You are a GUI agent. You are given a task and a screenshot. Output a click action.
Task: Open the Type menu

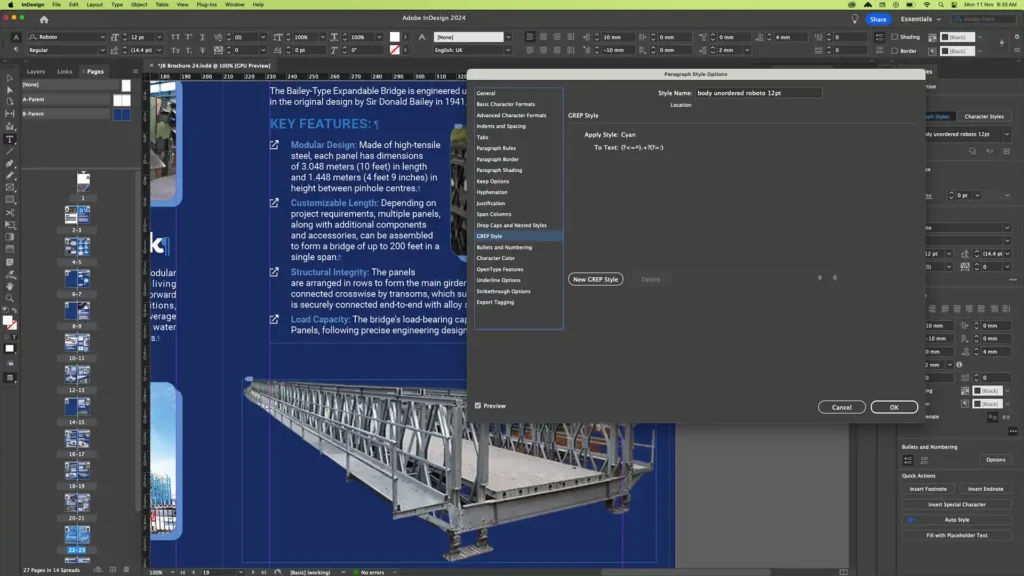(117, 5)
